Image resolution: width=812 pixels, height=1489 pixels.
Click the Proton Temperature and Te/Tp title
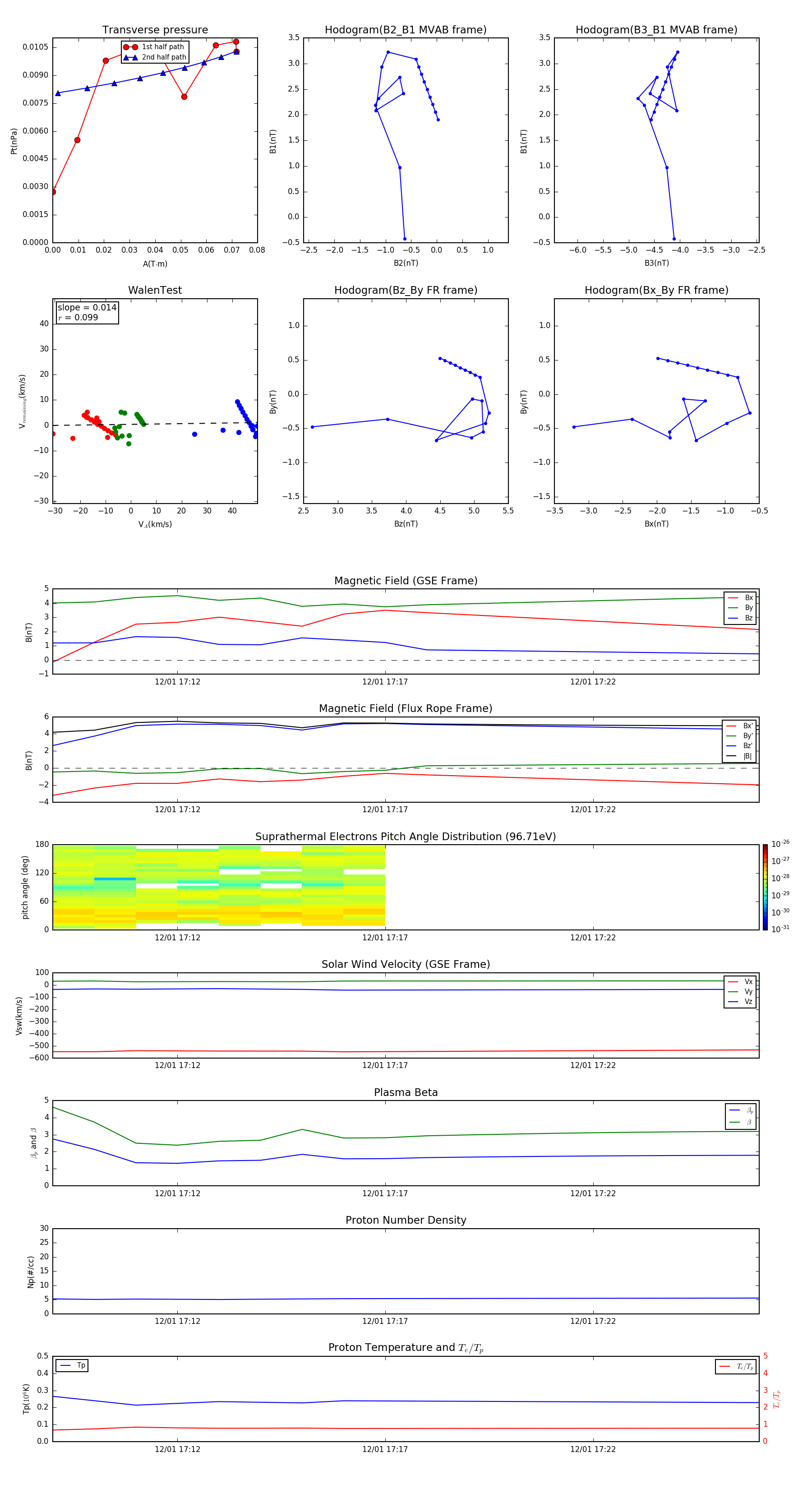pyautogui.click(x=406, y=1347)
